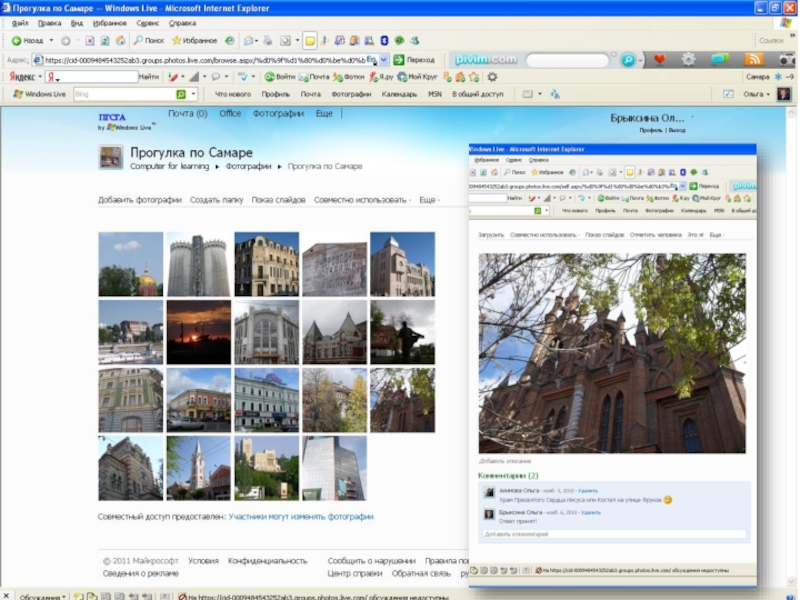The height and width of the screenshot is (600, 800).
Task: Click the Найти button in Yandex bar
Action: [x=148, y=77]
